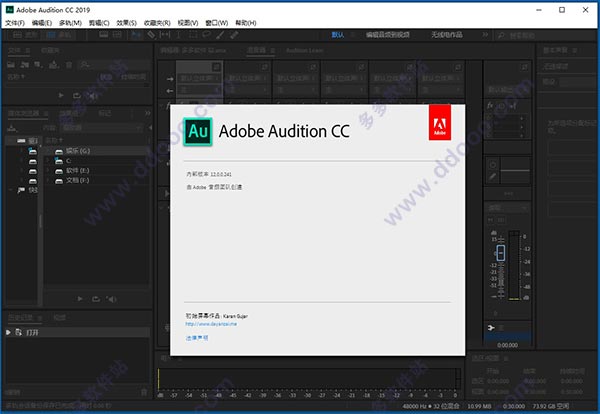Viewport: 600px width, 414px height.
Task: Select the Paintbrush Selection tool
Action: (x=220, y=35)
